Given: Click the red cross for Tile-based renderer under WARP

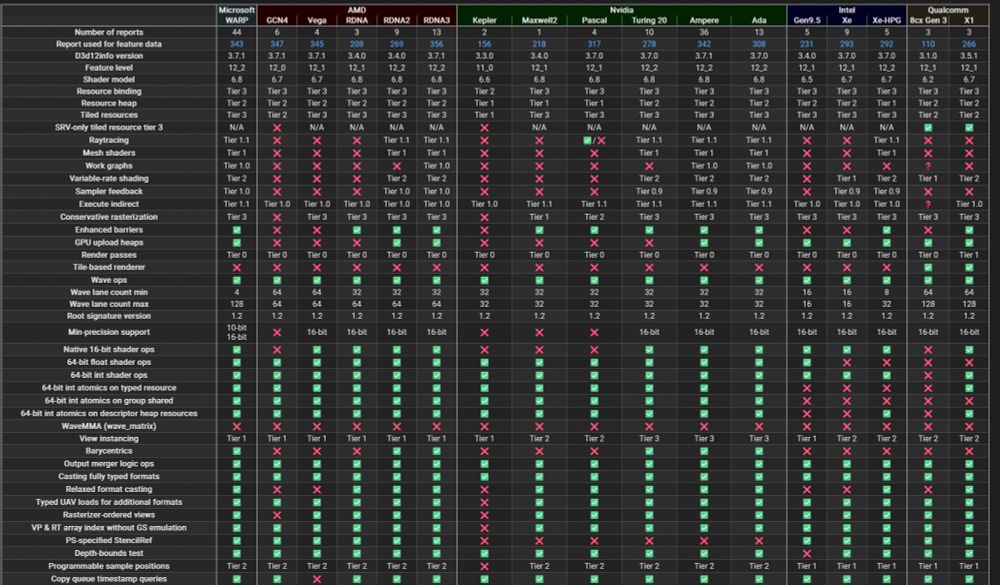Looking at the screenshot, I should pyautogui.click(x=237, y=267).
